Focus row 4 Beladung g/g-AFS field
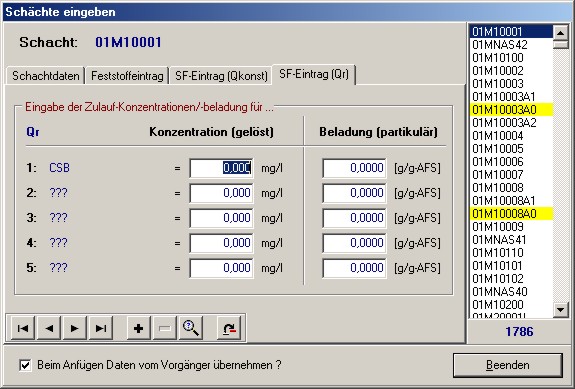575x389 pixels. click(354, 243)
